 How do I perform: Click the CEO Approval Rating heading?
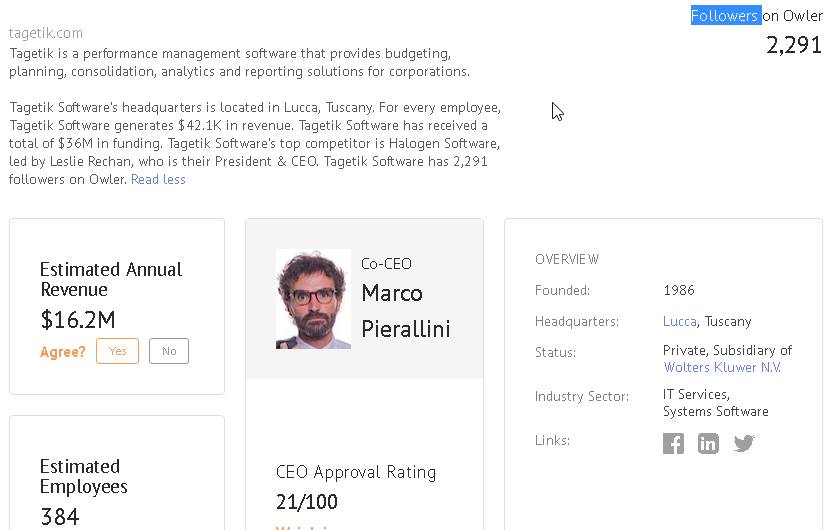coord(356,472)
